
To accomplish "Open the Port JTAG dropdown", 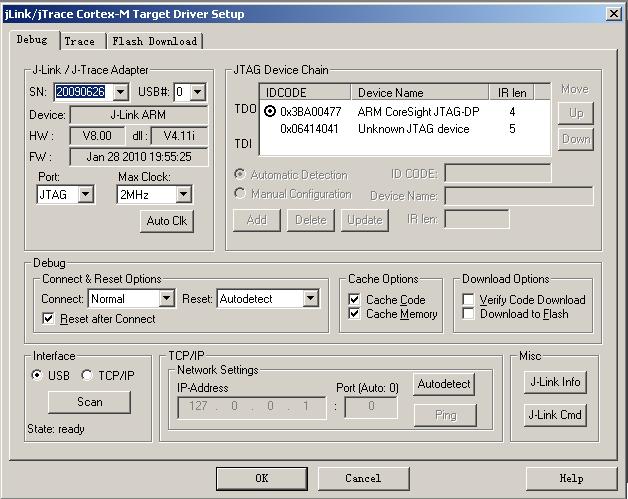I will click(x=86, y=195).
